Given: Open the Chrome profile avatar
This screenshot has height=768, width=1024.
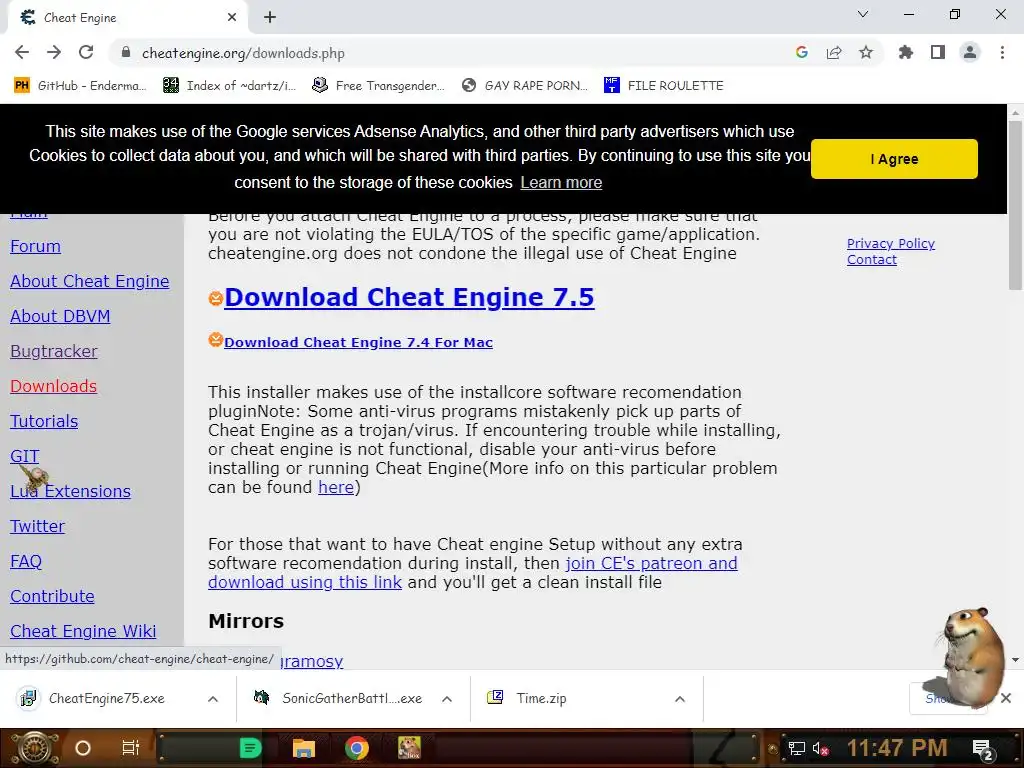Looking at the screenshot, I should point(970,52).
